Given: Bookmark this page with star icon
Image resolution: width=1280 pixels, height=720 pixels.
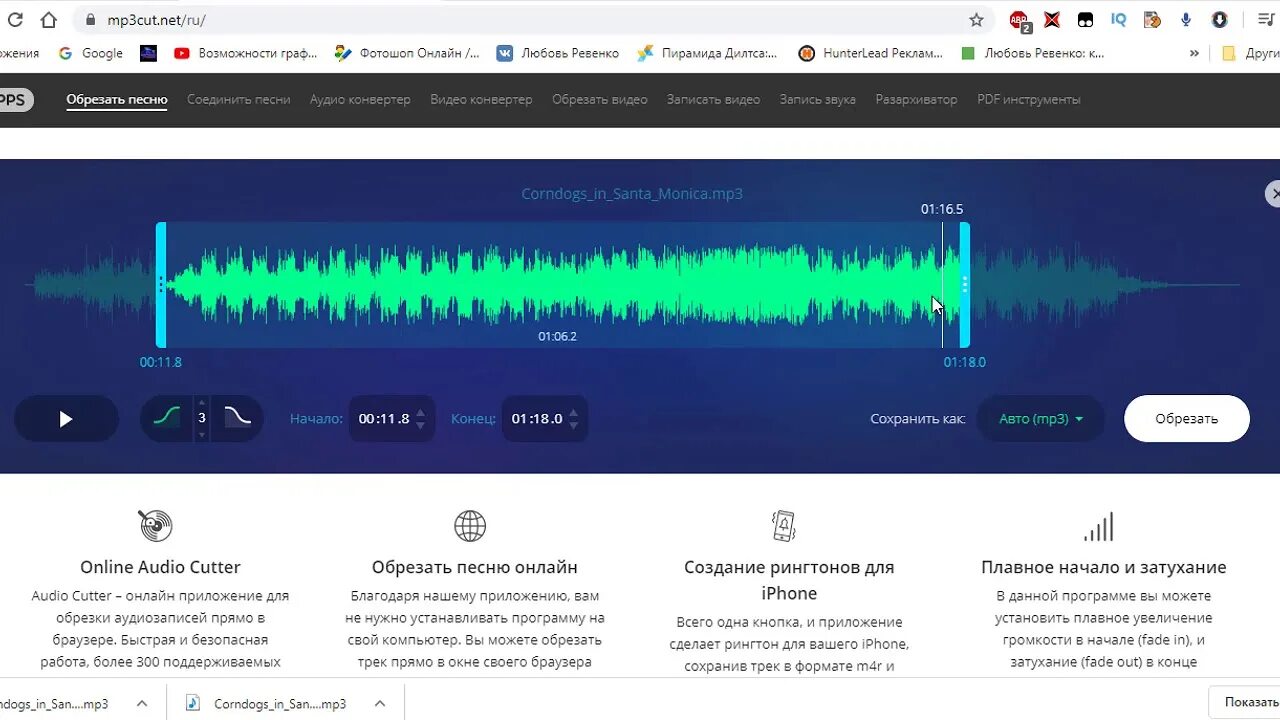Looking at the screenshot, I should click(x=976, y=20).
